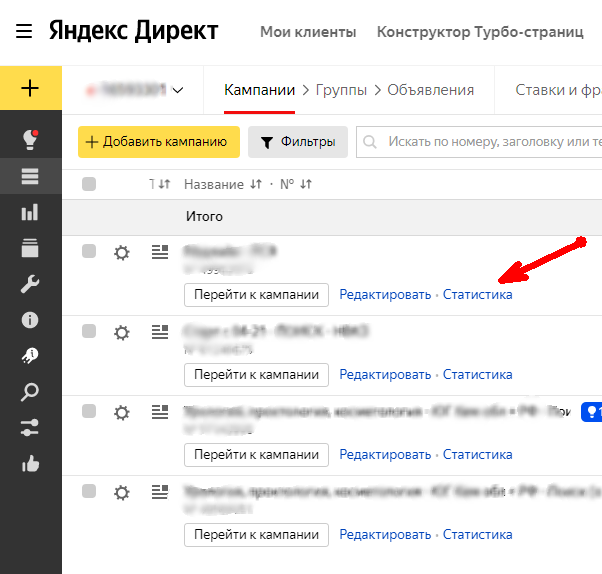The height and width of the screenshot is (574, 602).
Task: Click the Яндекс Директ logo
Action: (133, 31)
